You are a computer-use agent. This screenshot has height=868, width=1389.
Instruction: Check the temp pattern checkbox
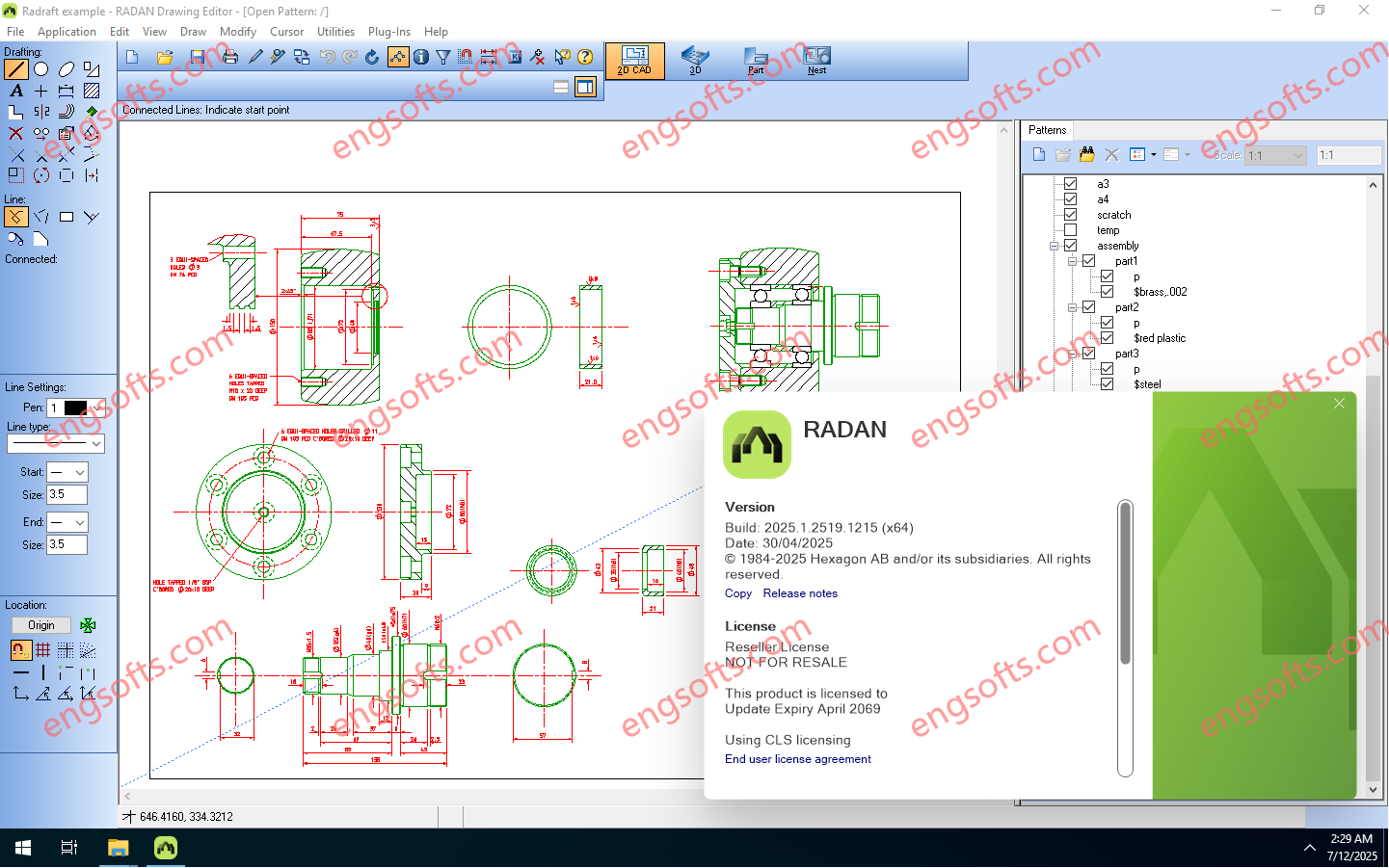coord(1070,230)
